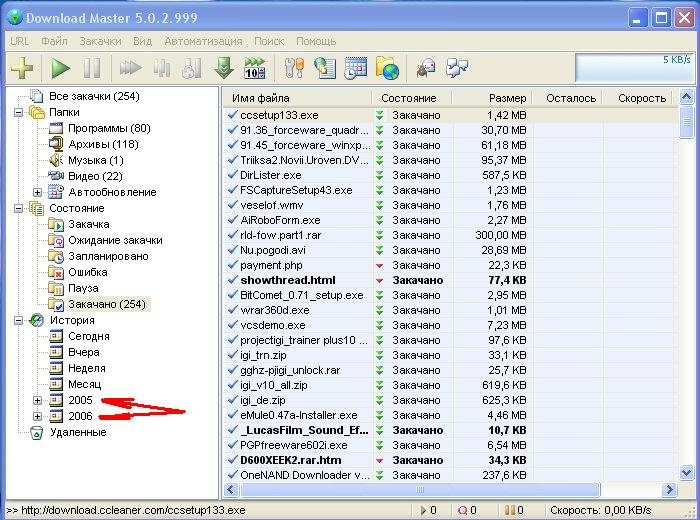Expand the 2006 history node

coord(38,416)
